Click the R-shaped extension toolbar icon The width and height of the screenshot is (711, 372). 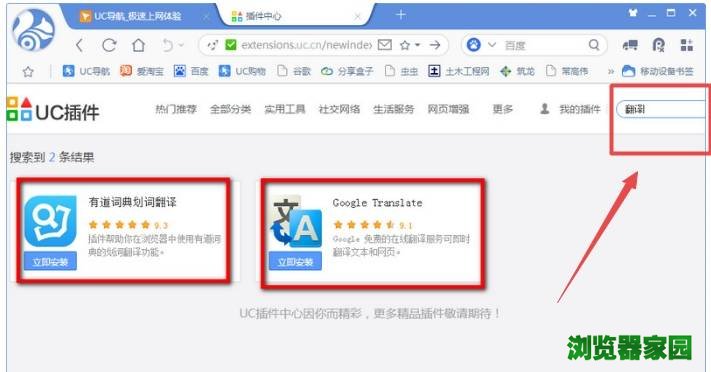(658, 45)
